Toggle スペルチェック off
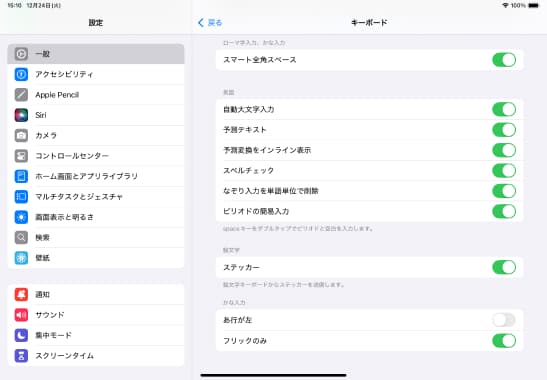Image resolution: width=547 pixels, height=380 pixels. click(504, 171)
